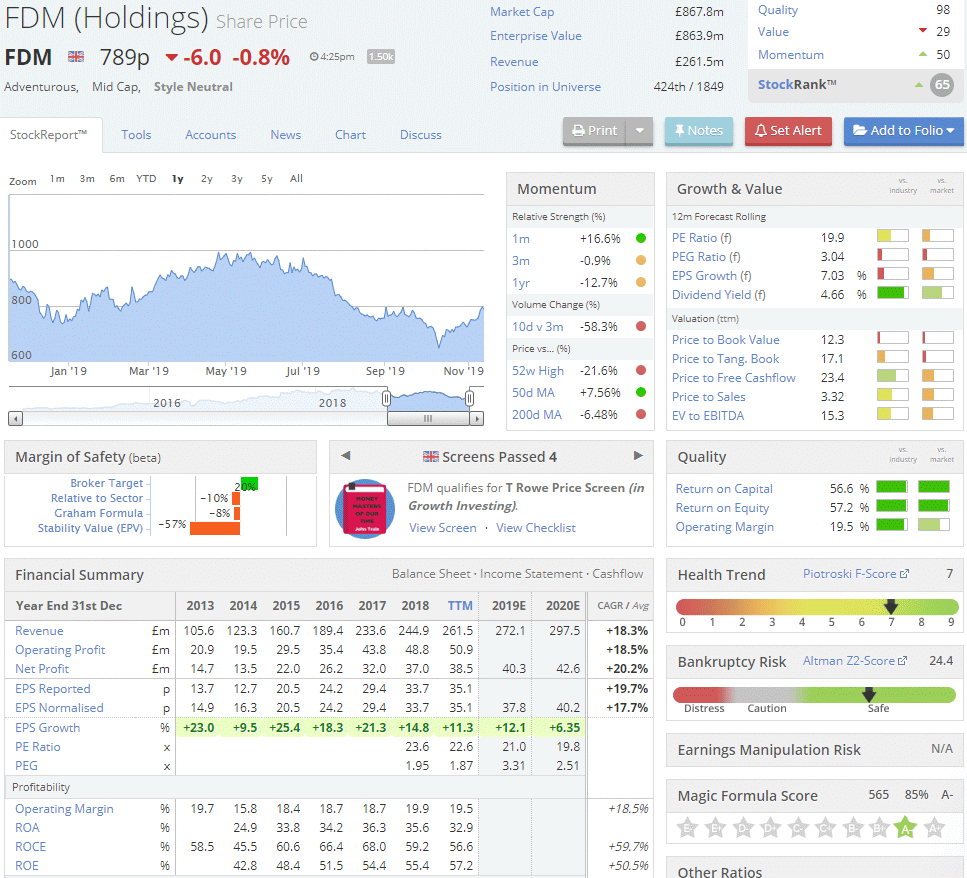Click the green 50d MA indicator dot

641,392
